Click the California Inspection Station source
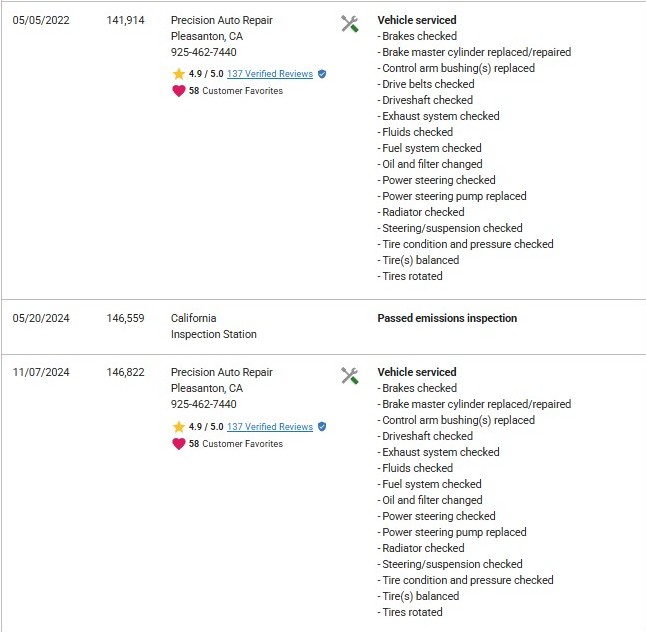This screenshot has height=632, width=646. tap(213, 326)
